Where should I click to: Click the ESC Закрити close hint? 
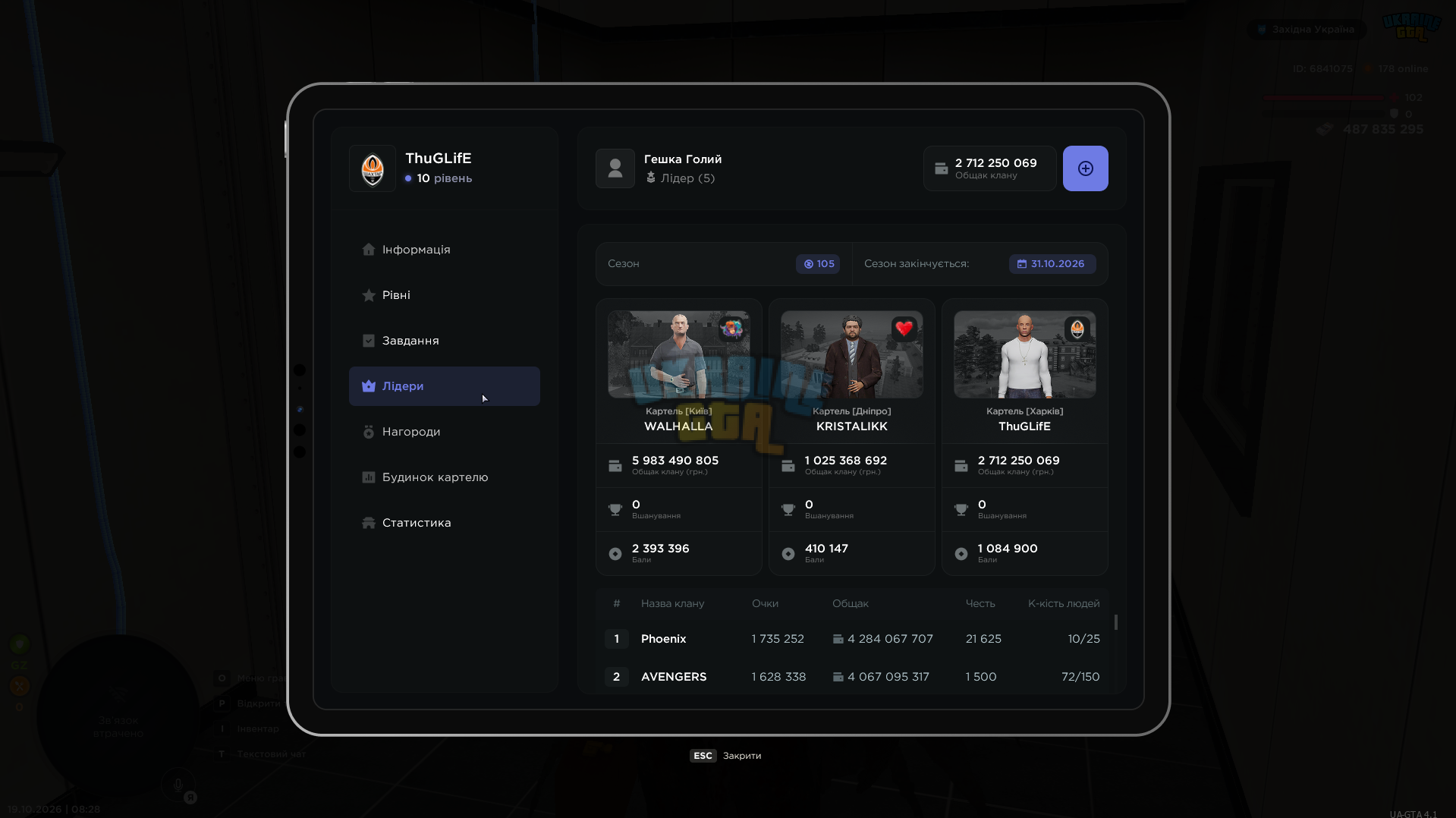[725, 756]
